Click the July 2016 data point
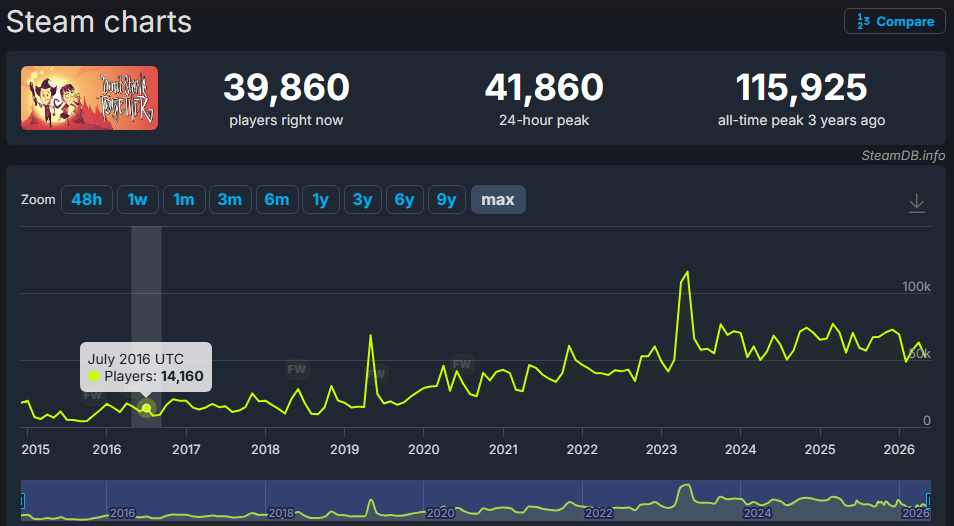 (x=146, y=407)
